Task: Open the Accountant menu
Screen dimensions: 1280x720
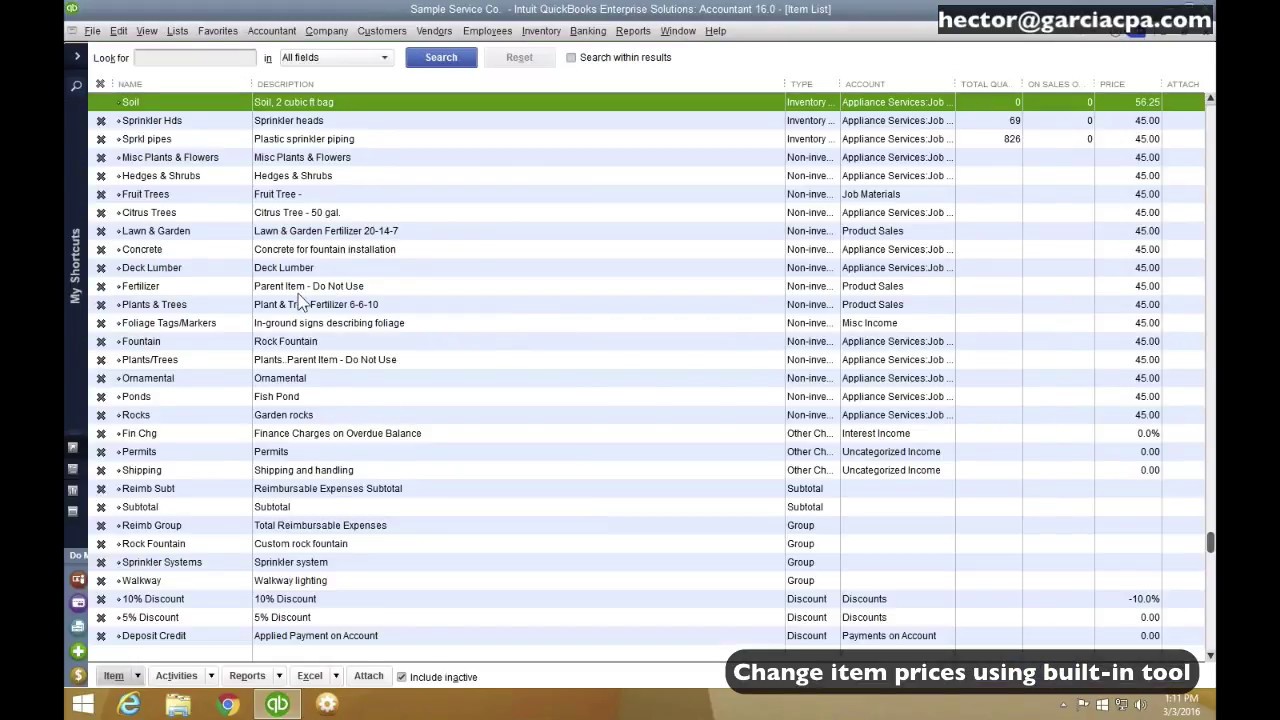Action: (271, 31)
